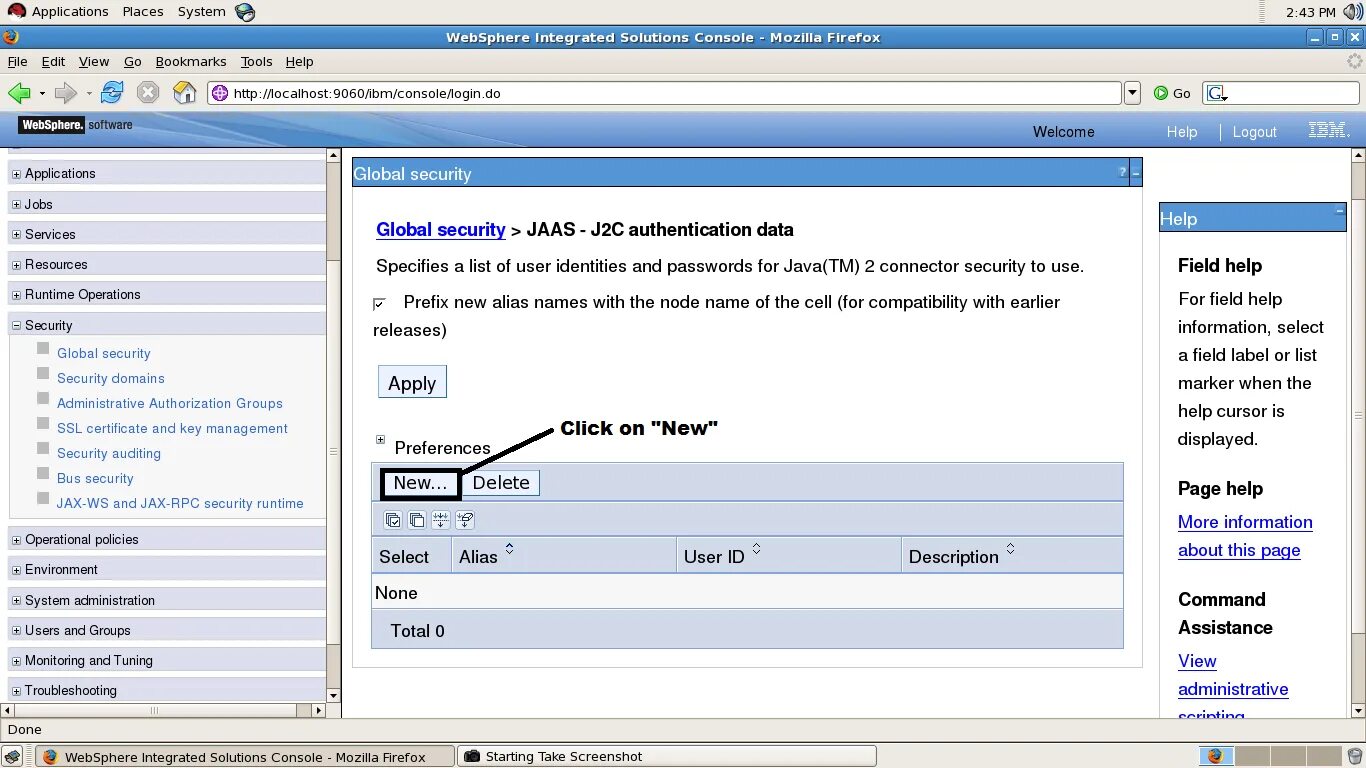Screen dimensions: 1366x768
Task: Open the Help link in the banner
Action: pos(1182,132)
